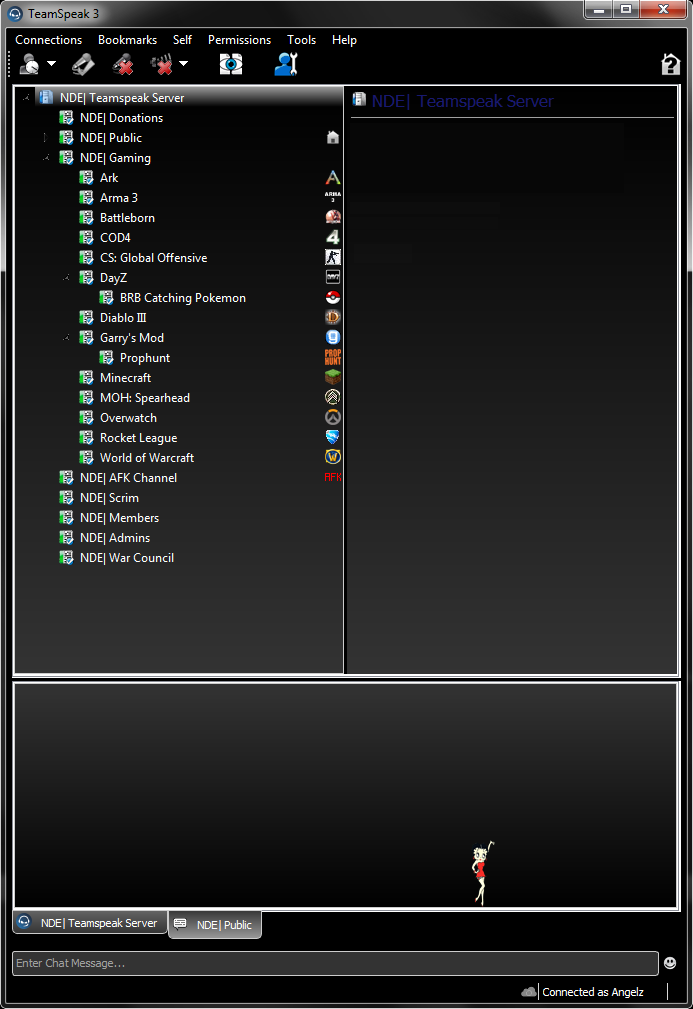Click the Betty Boop image in chat
The width and height of the screenshot is (693, 1009).
tap(482, 873)
